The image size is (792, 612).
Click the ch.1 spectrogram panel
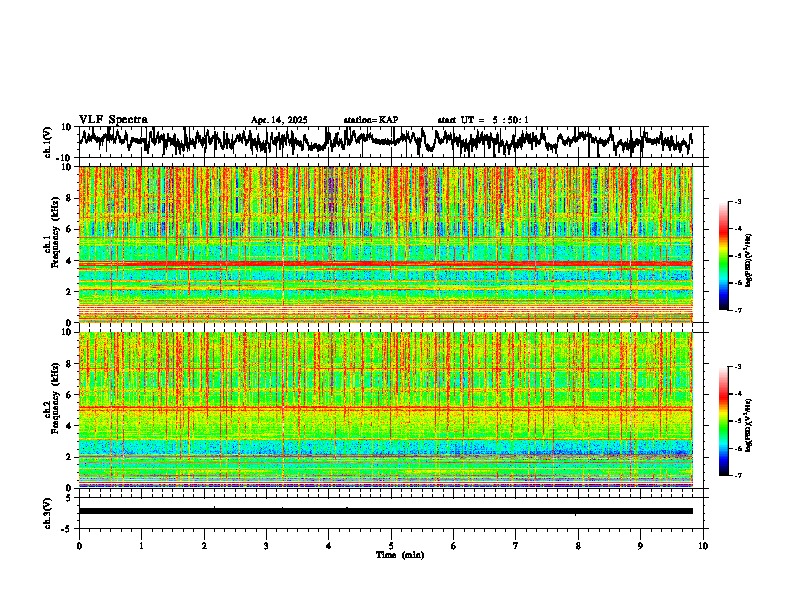385,244
